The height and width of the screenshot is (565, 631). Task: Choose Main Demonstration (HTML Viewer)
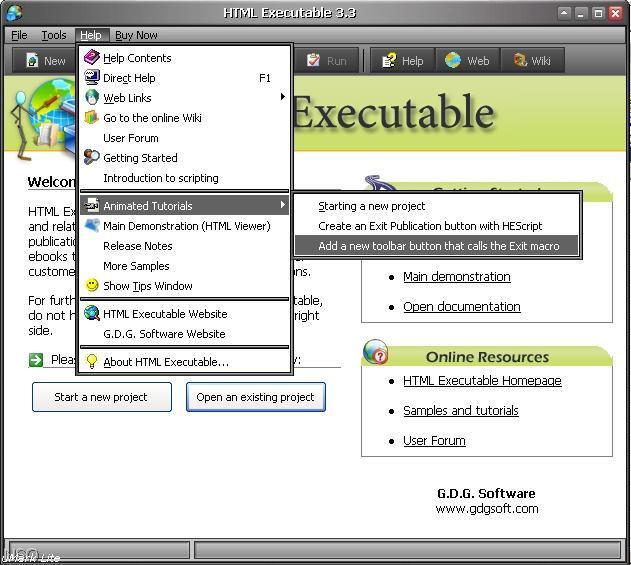tap(184, 226)
